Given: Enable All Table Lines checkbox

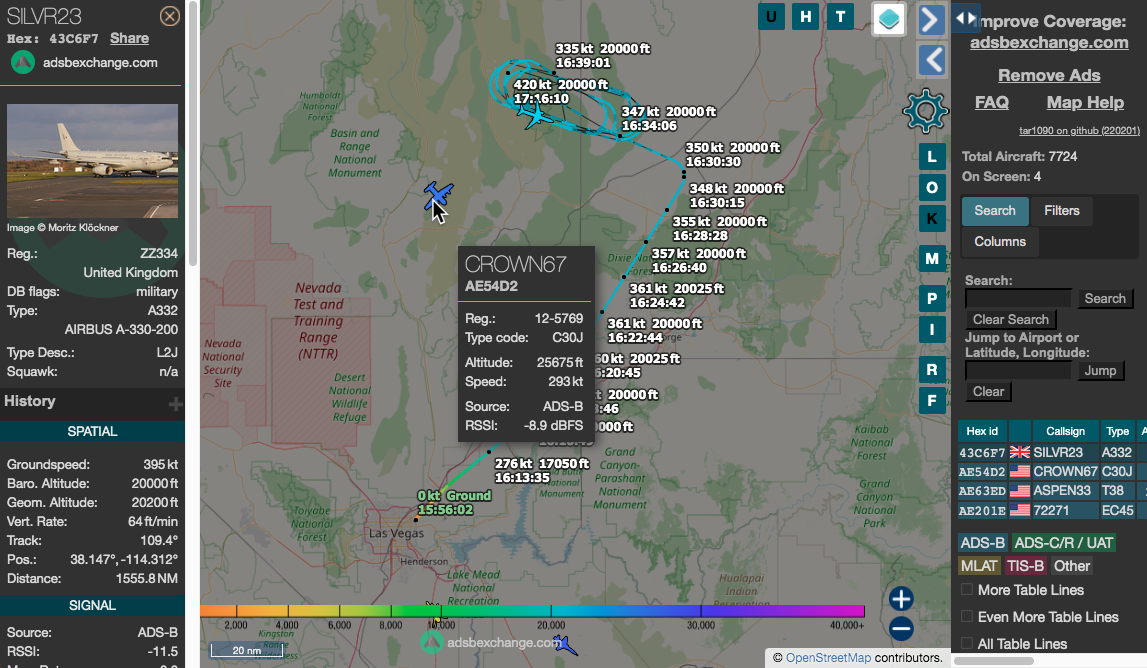Looking at the screenshot, I should (x=967, y=644).
